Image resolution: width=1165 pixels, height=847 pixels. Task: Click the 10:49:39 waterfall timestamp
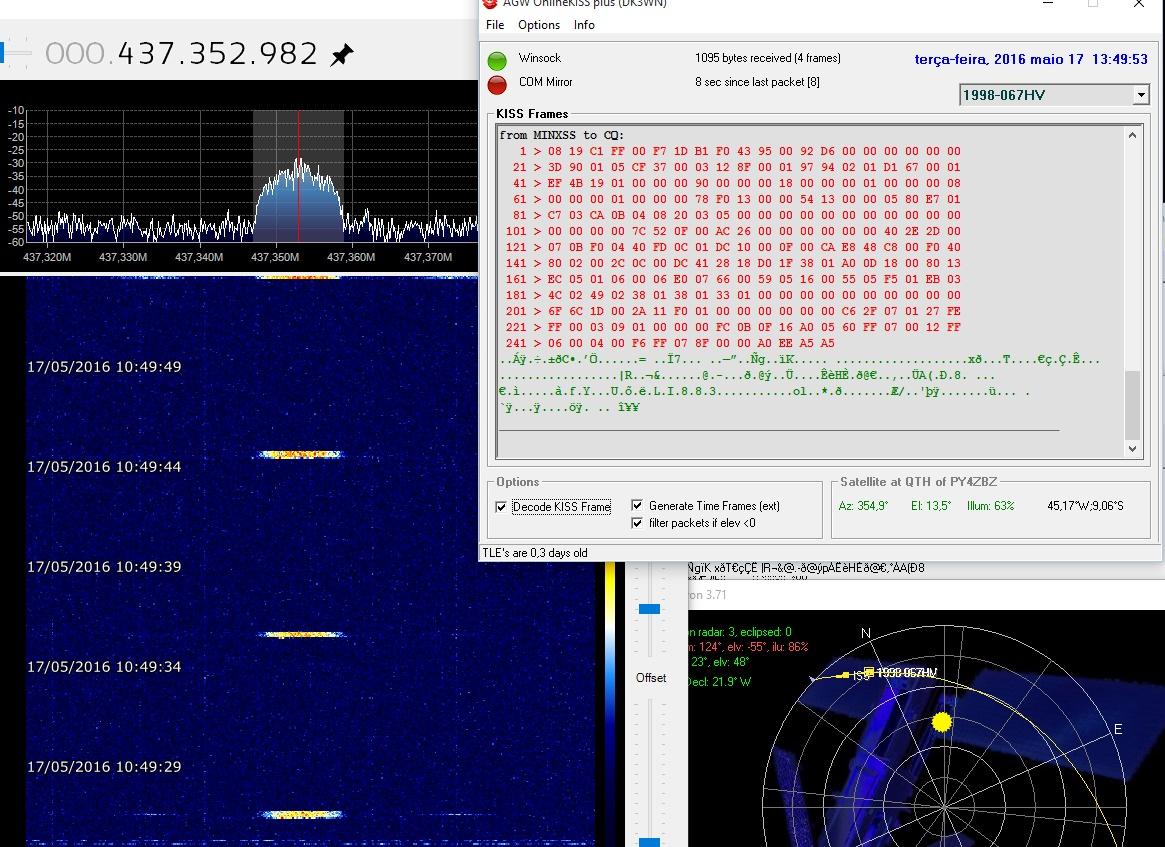[x=104, y=567]
